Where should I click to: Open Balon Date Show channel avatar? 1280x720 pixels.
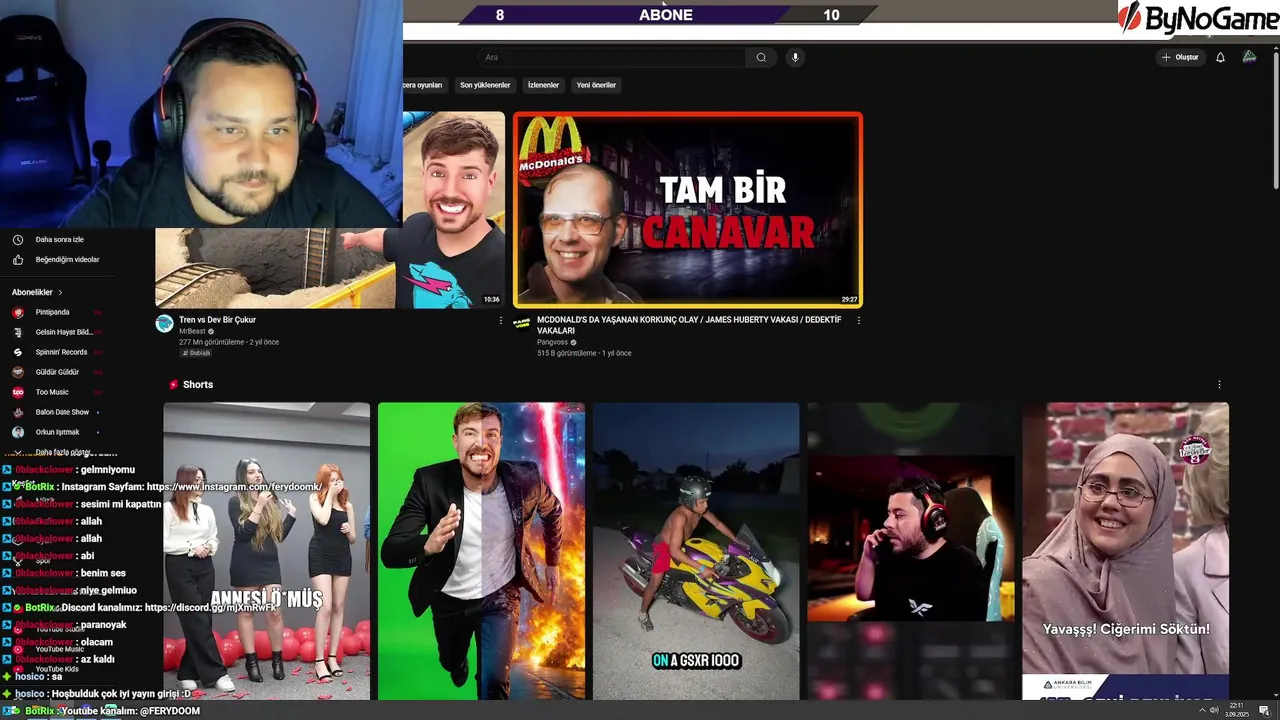click(18, 412)
